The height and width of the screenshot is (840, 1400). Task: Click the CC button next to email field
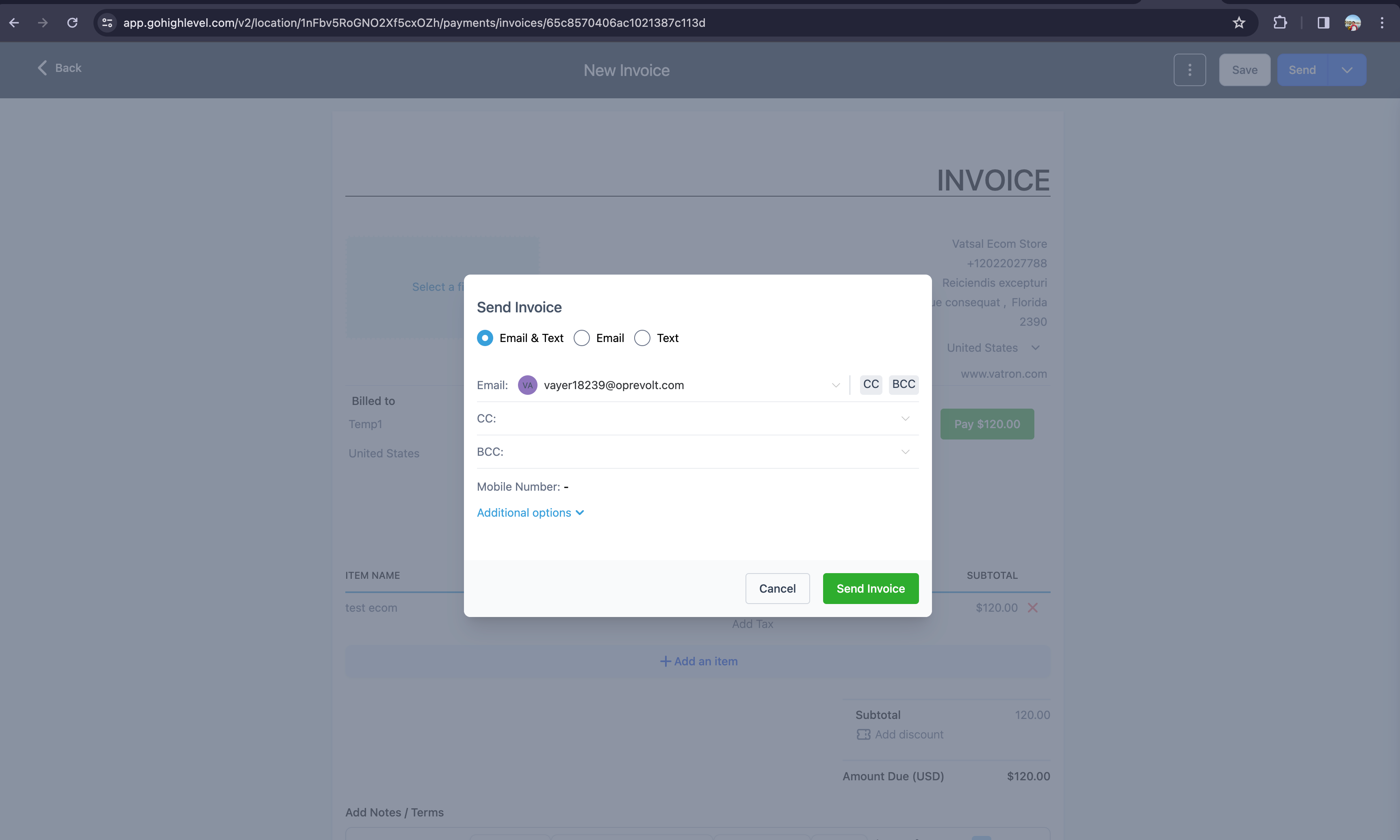click(x=870, y=384)
